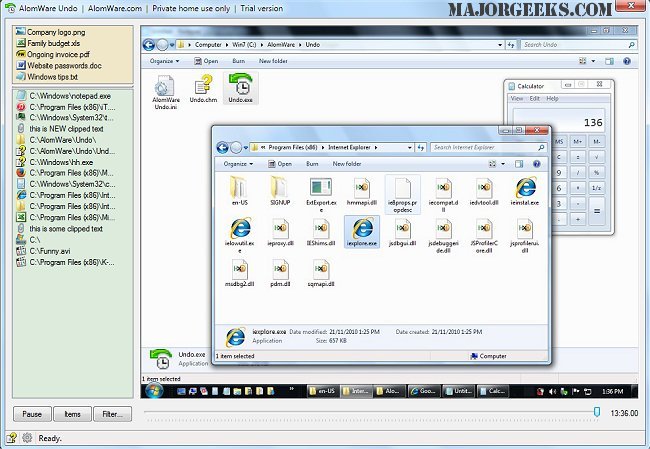
Task: Click the Pause button
Action: coord(32,414)
